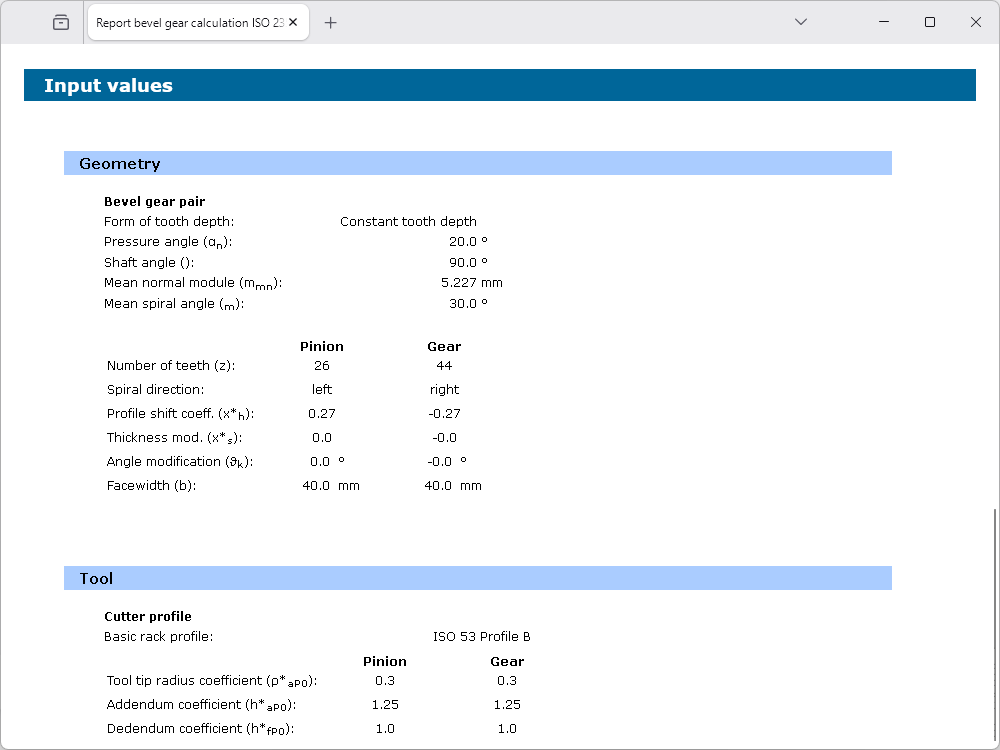Screen dimensions: 1000x750
Task: Add a new browser tab
Action: (331, 22)
